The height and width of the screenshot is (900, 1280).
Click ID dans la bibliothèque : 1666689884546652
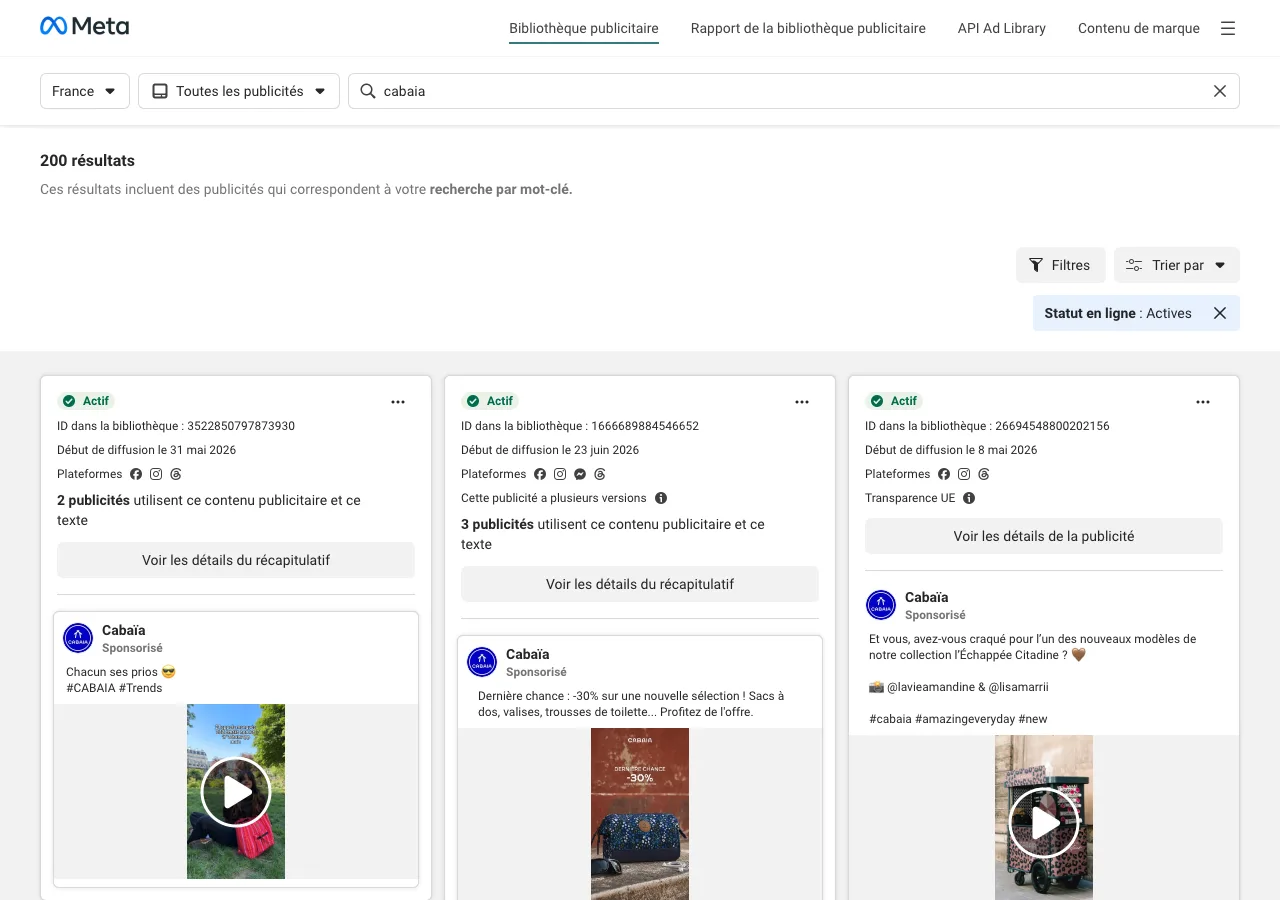tap(580, 426)
